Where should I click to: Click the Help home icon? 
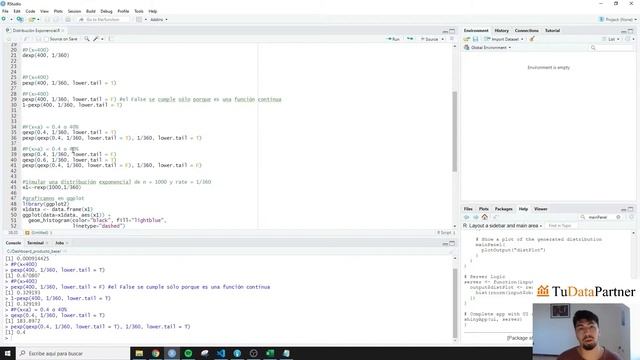click(484, 217)
